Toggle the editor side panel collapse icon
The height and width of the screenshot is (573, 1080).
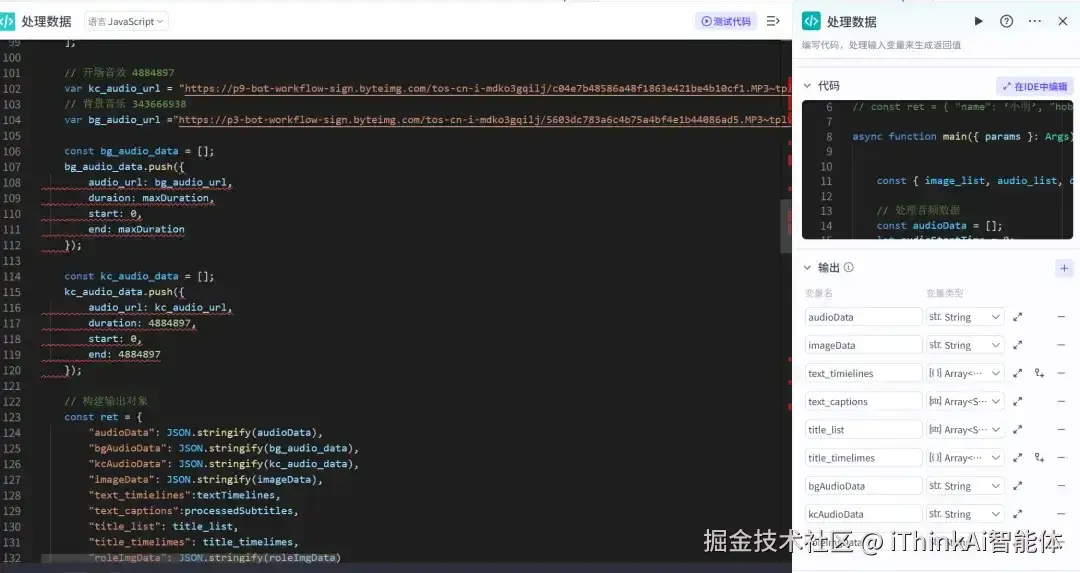[x=773, y=21]
